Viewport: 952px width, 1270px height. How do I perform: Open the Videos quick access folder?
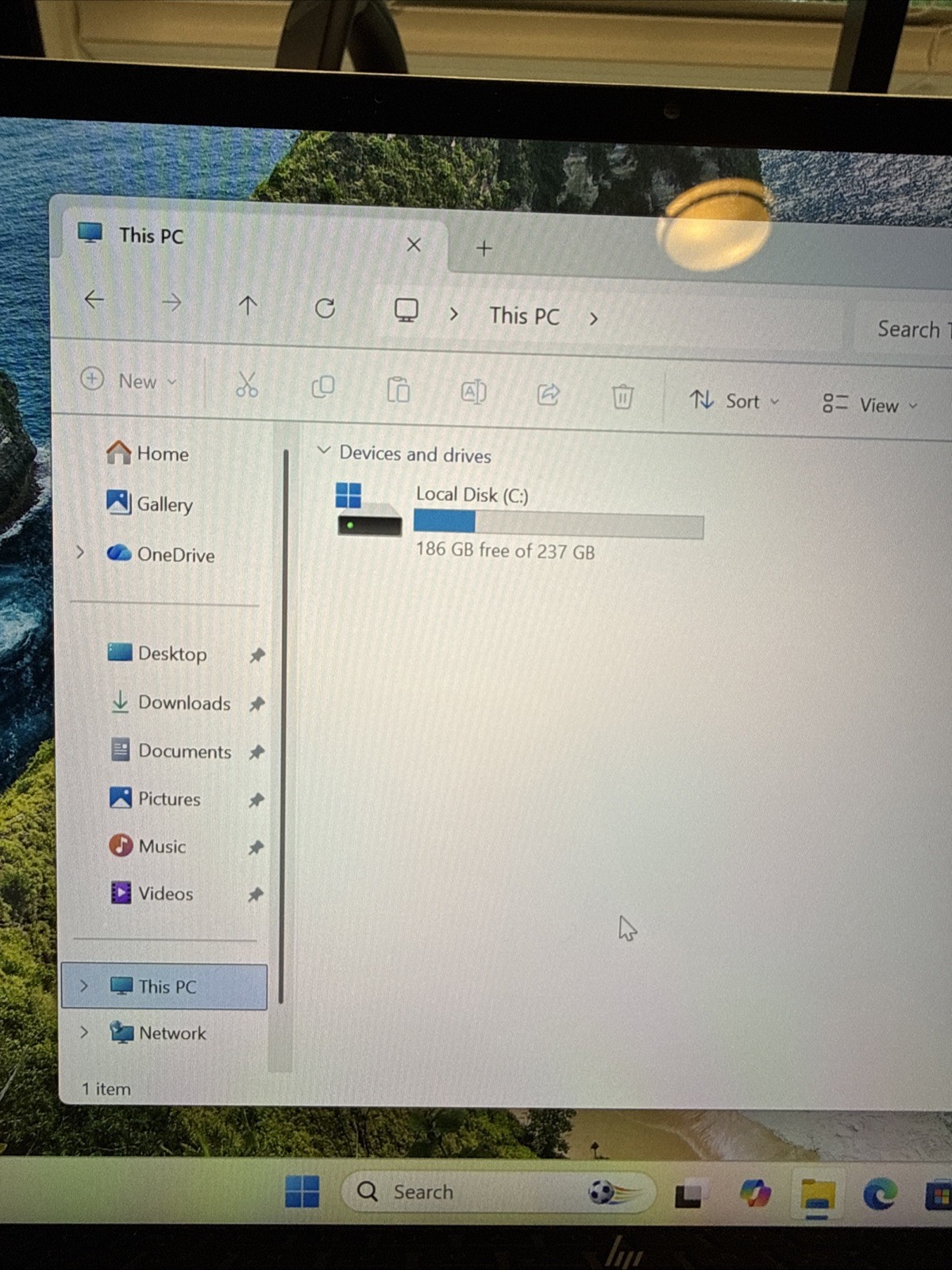tap(152, 893)
